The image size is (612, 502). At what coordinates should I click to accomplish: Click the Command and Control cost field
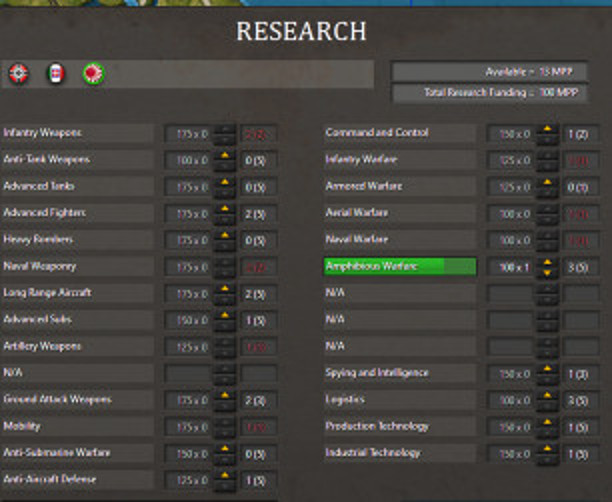(x=511, y=134)
